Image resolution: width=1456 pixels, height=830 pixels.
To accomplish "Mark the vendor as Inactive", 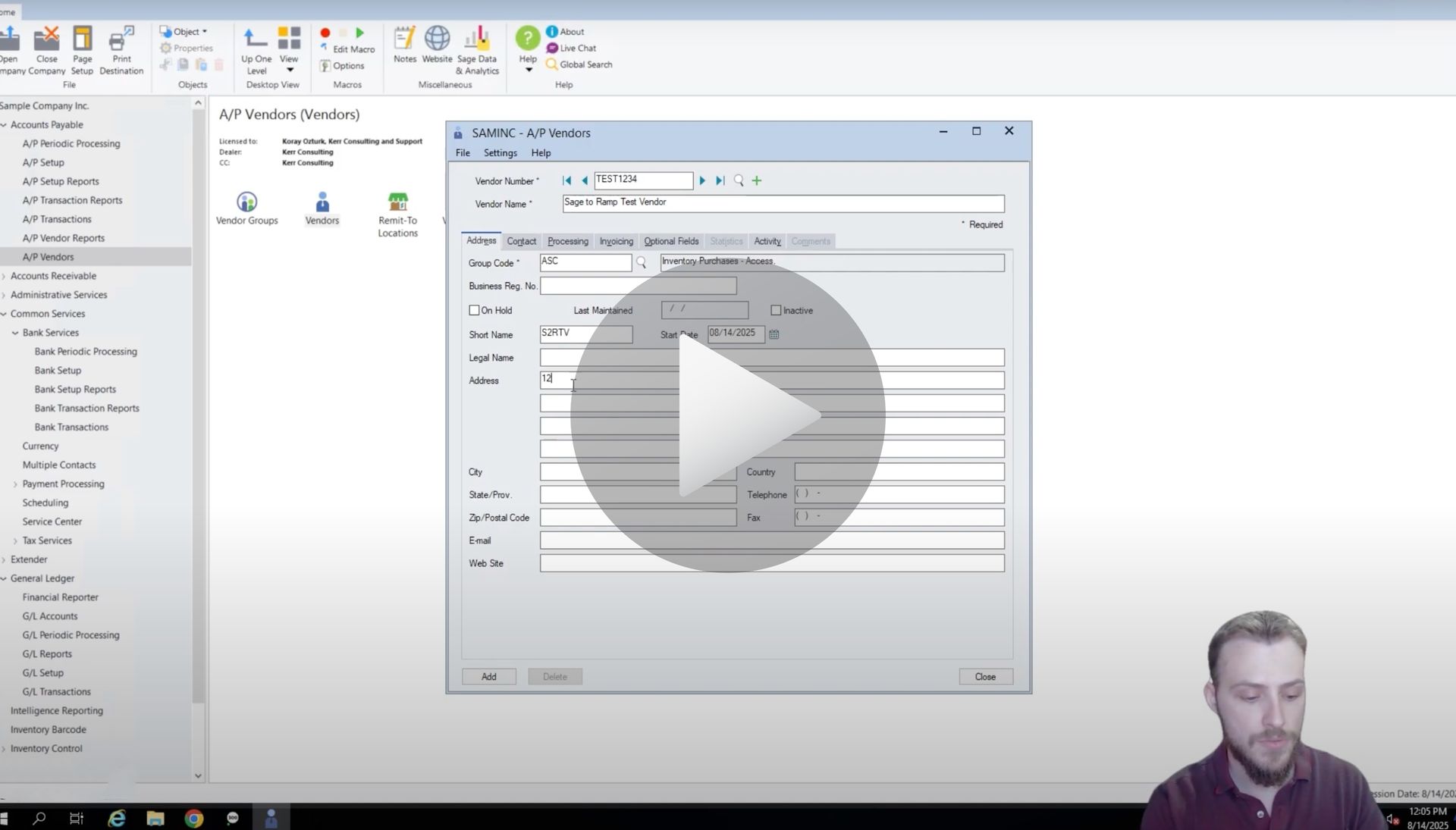I will pos(776,310).
